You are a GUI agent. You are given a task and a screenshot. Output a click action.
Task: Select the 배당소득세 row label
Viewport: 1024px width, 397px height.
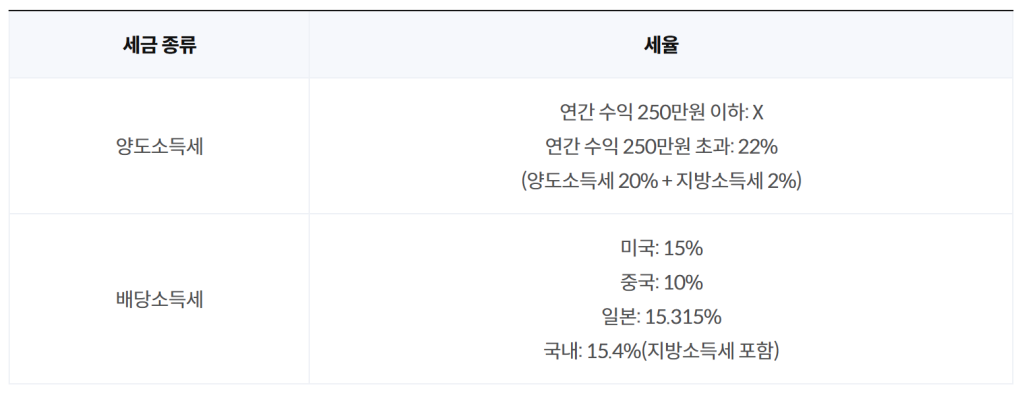tap(159, 300)
